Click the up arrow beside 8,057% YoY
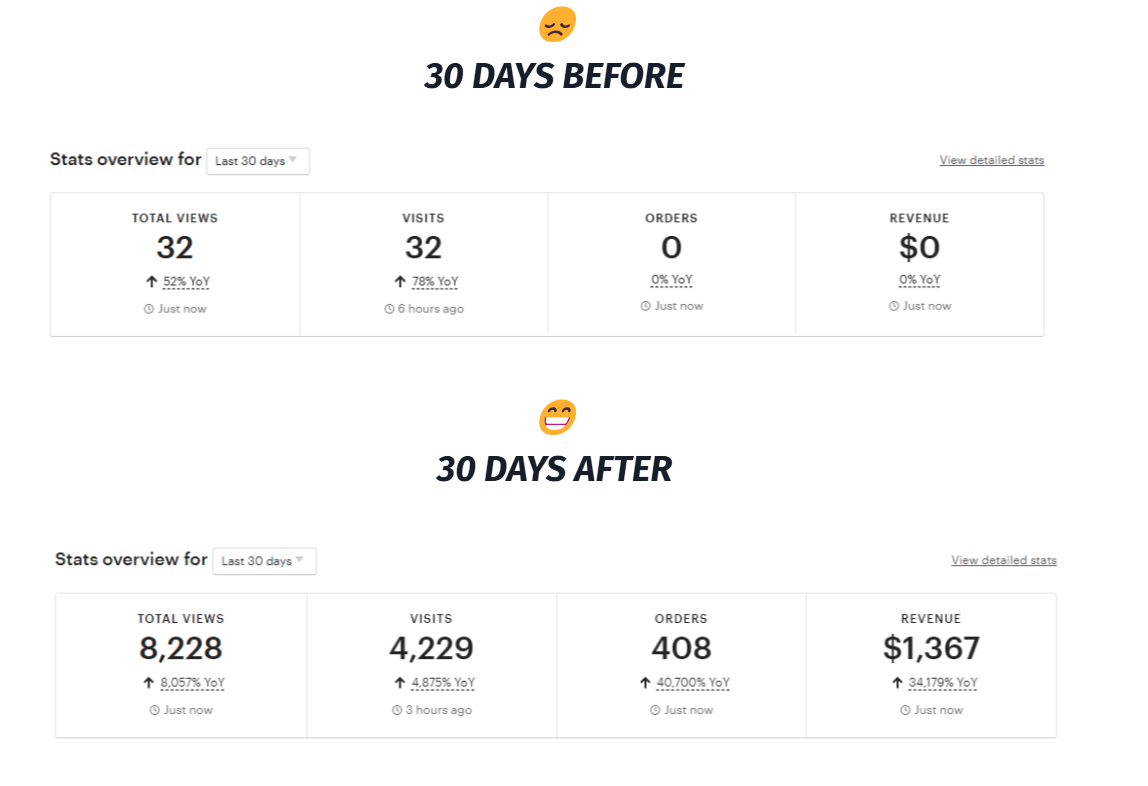This screenshot has height=786, width=1148. click(x=149, y=683)
